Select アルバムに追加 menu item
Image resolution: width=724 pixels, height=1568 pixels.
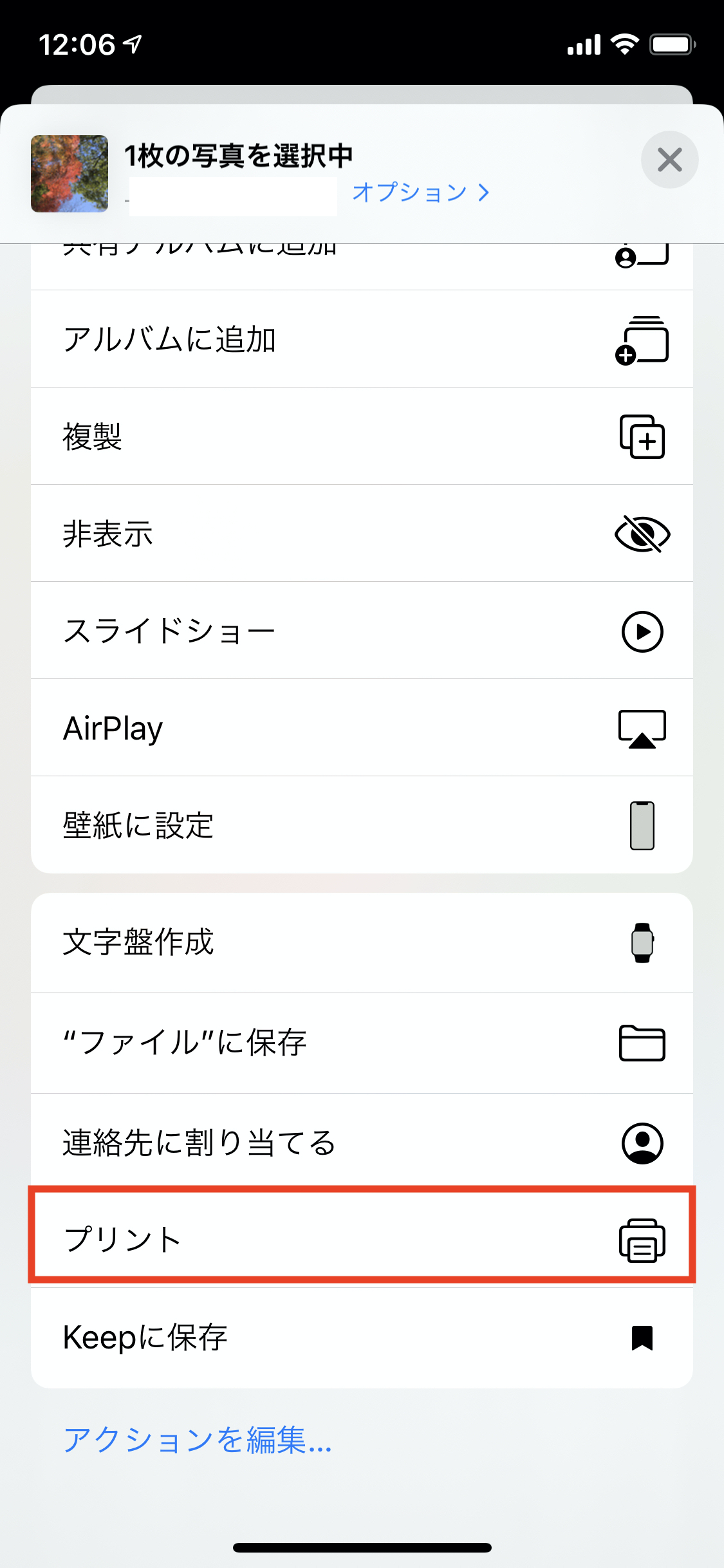click(x=170, y=339)
